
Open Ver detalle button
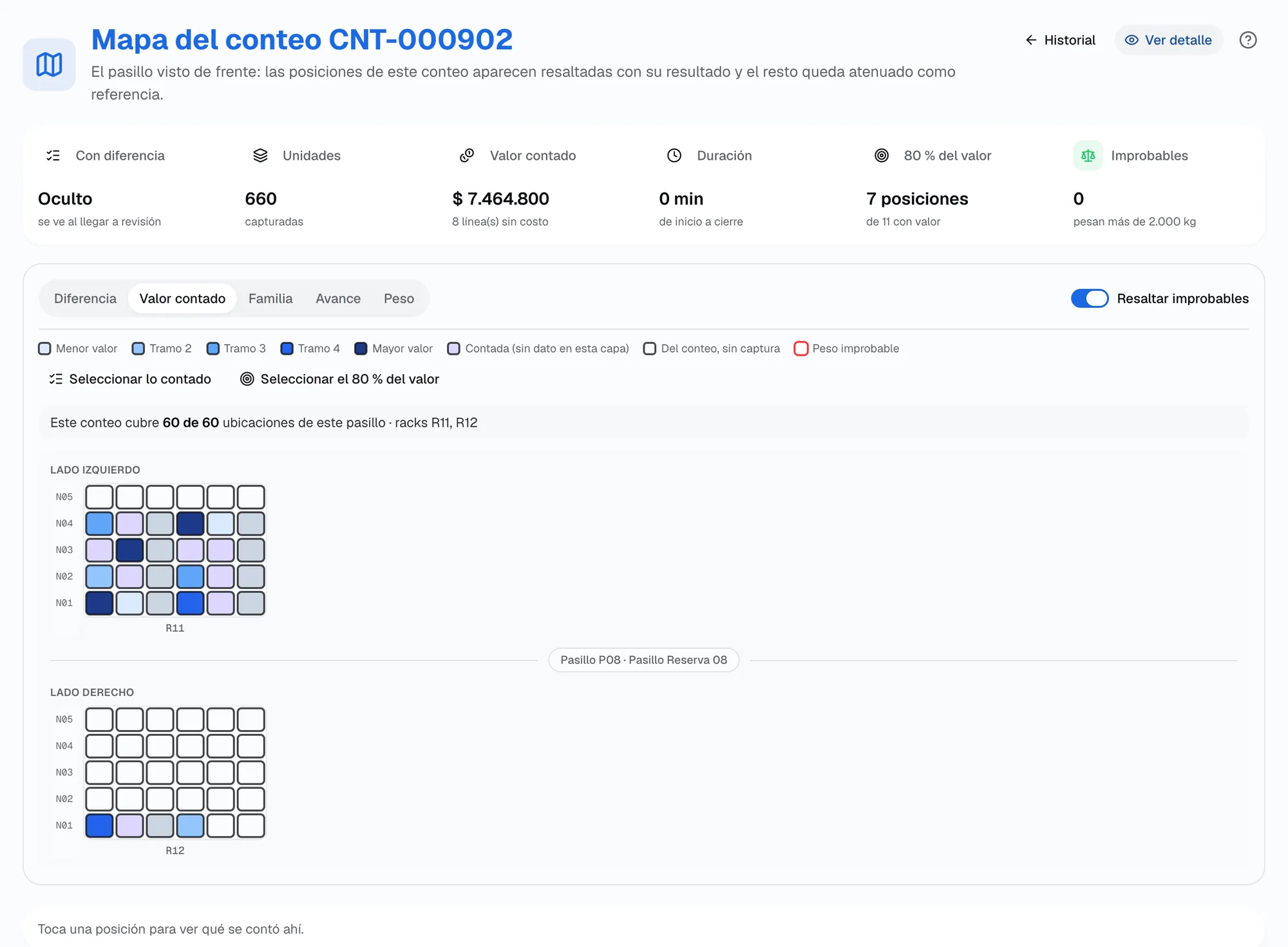pyautogui.click(x=1169, y=40)
